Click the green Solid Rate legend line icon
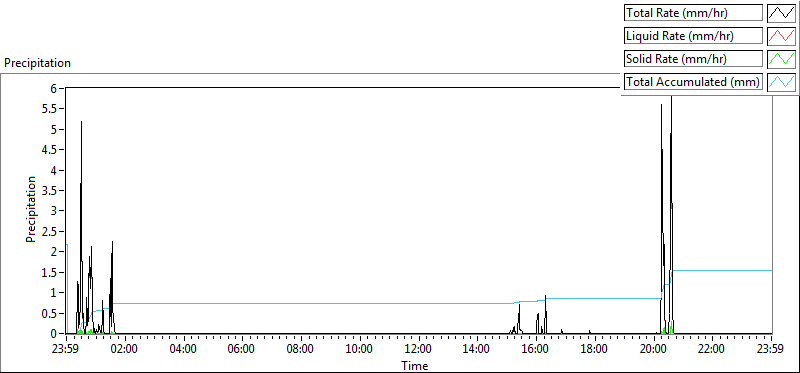800x373 pixels. pos(782,59)
